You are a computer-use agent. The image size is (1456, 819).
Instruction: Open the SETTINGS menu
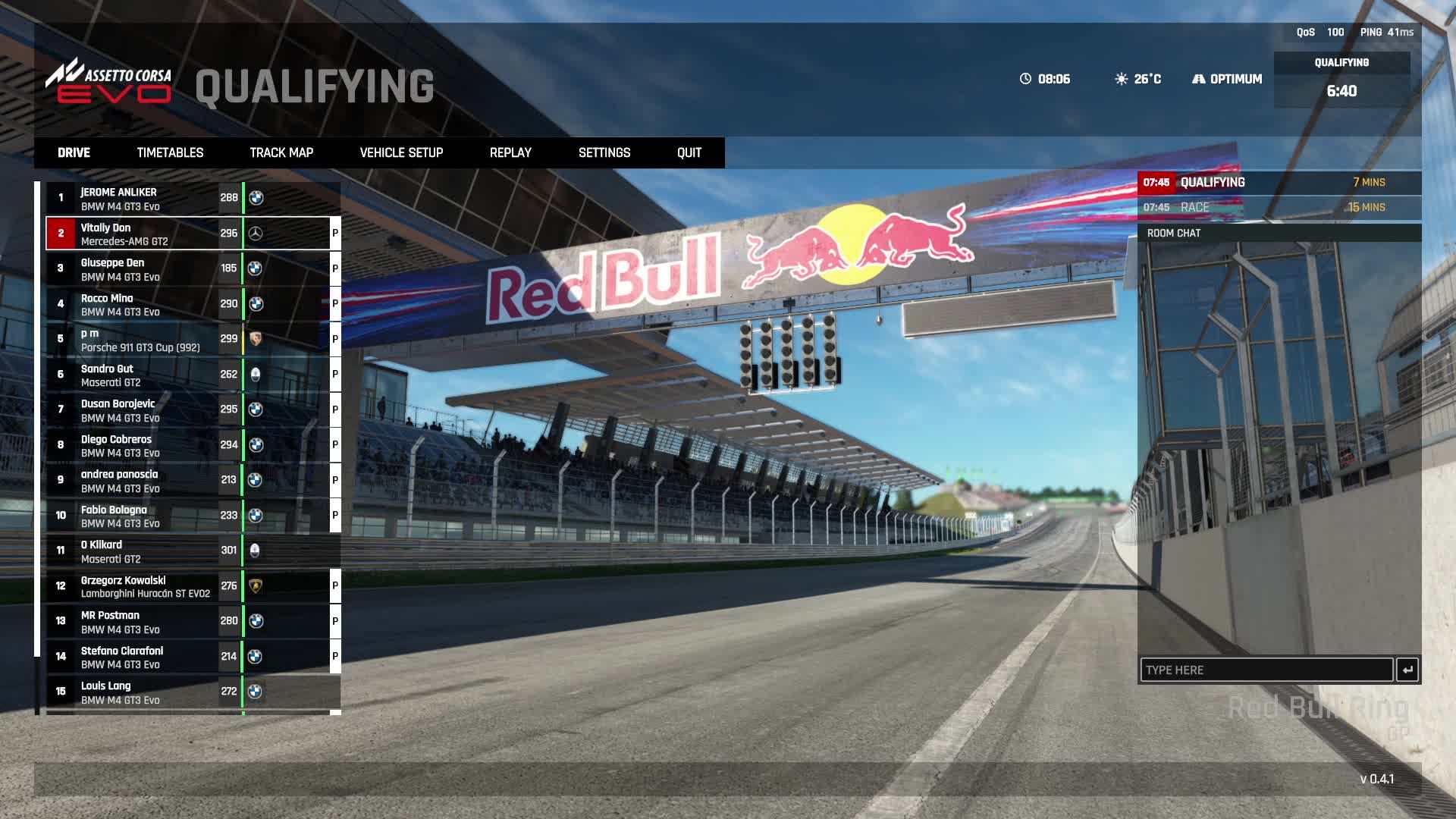tap(604, 152)
